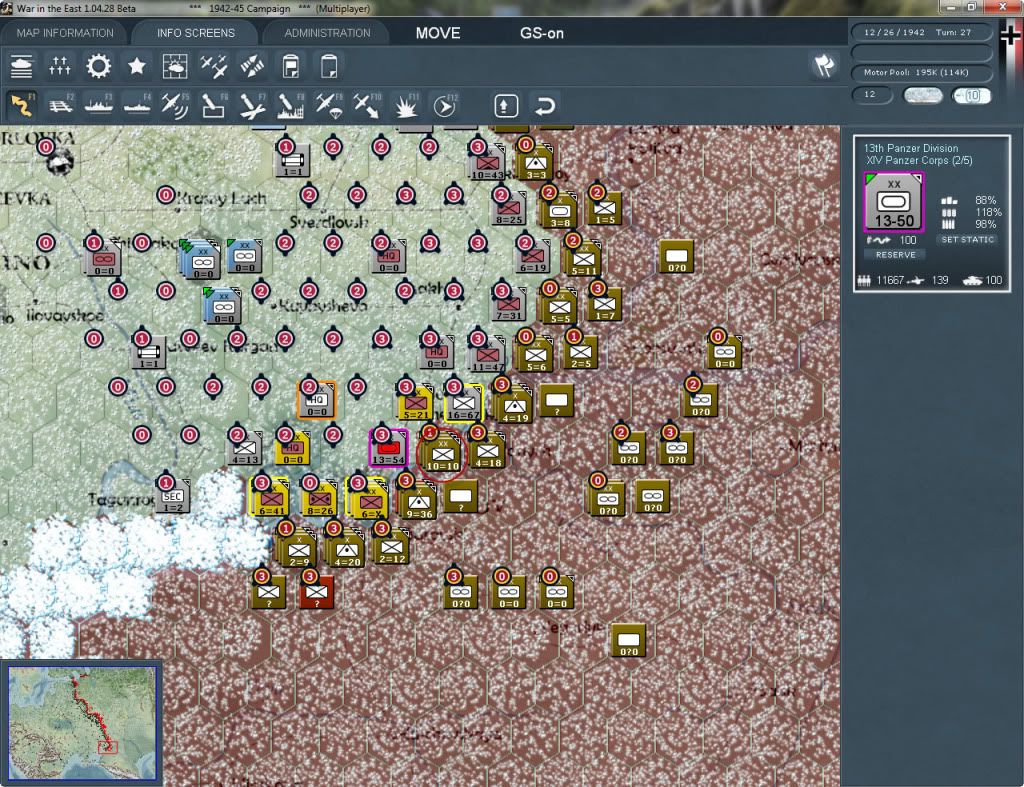
Task: Select the red Soviet infantry unit marked ?
Action: tap(317, 592)
